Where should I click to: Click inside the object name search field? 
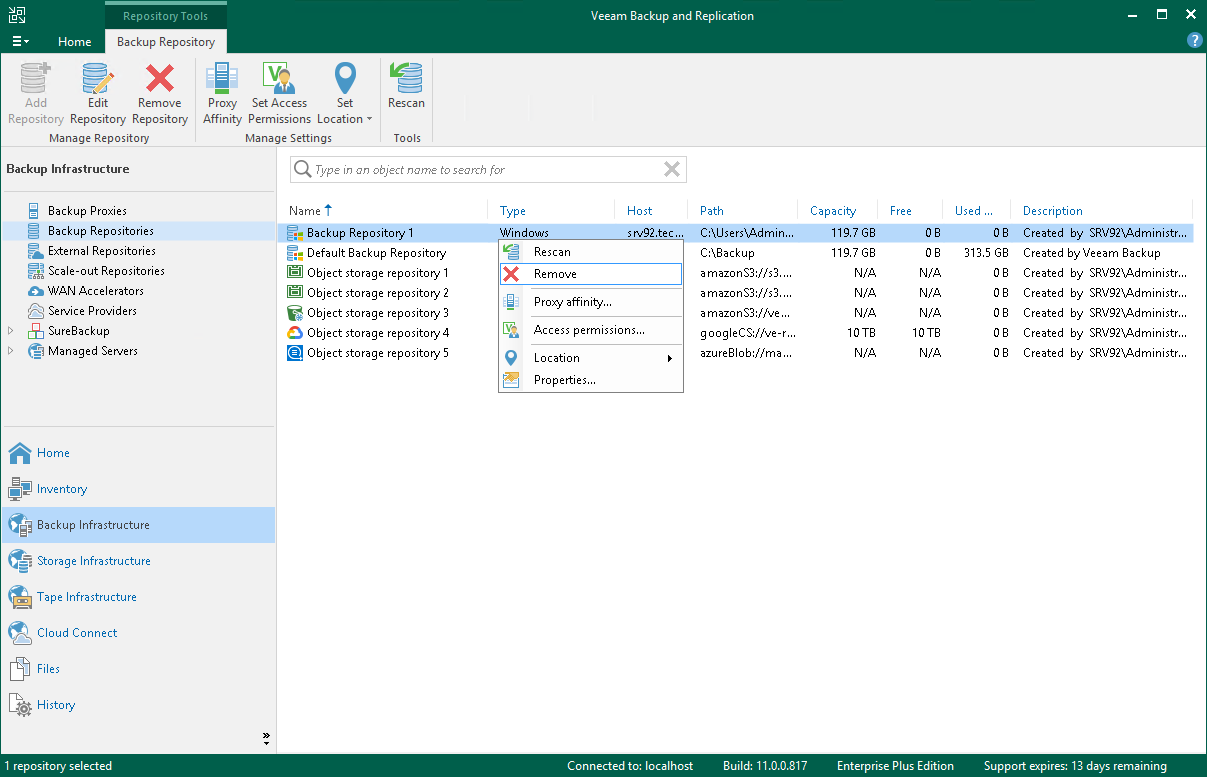[488, 170]
